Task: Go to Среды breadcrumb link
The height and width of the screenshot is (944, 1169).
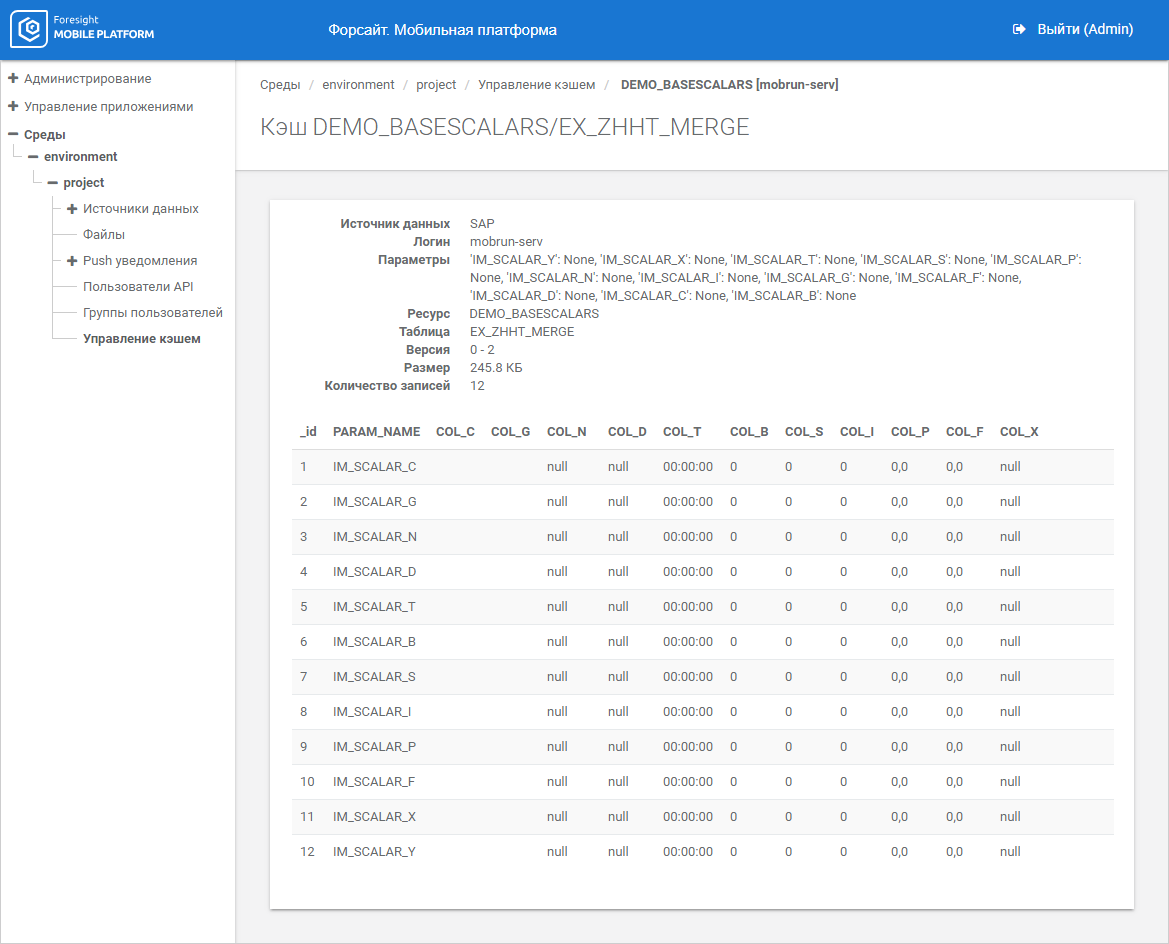Action: point(280,85)
